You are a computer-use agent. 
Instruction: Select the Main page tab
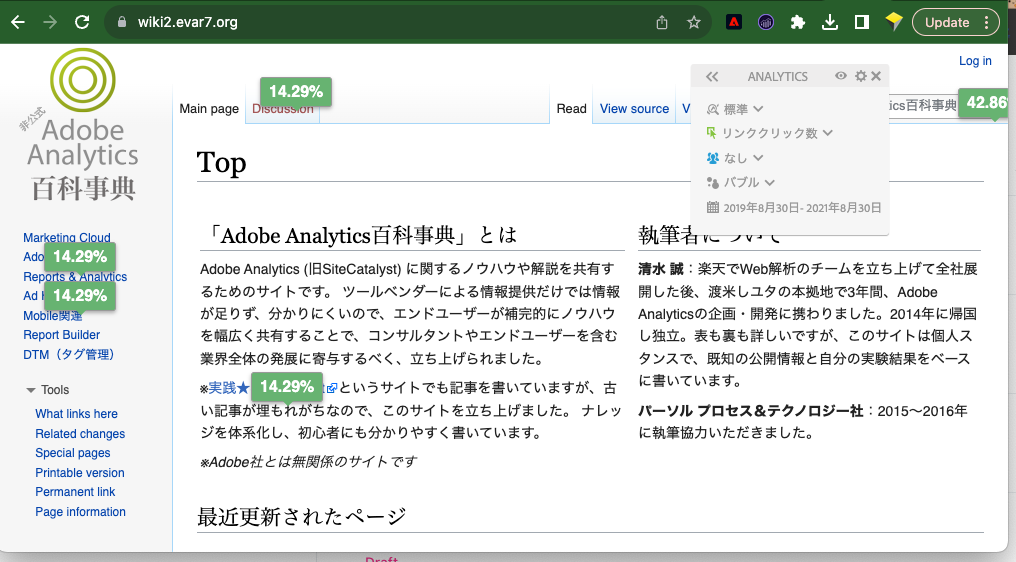pos(209,109)
